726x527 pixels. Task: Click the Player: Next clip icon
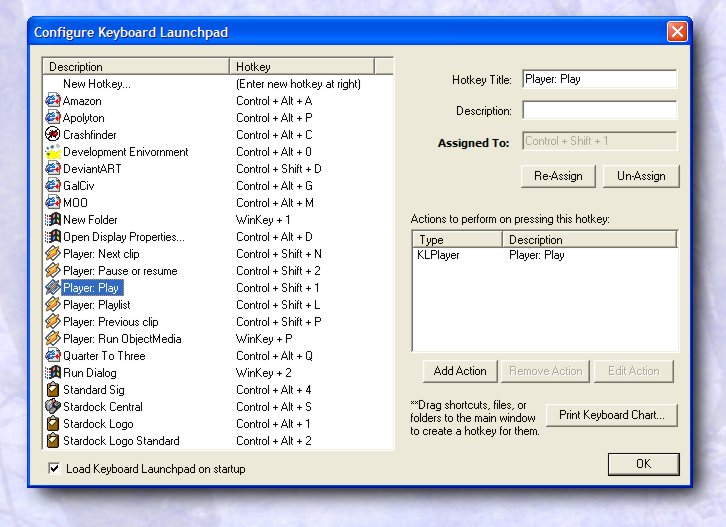click(x=53, y=254)
